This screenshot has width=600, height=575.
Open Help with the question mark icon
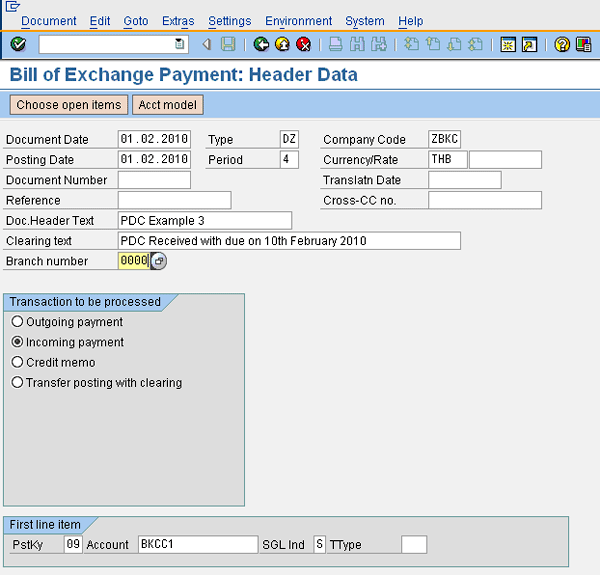pos(562,44)
